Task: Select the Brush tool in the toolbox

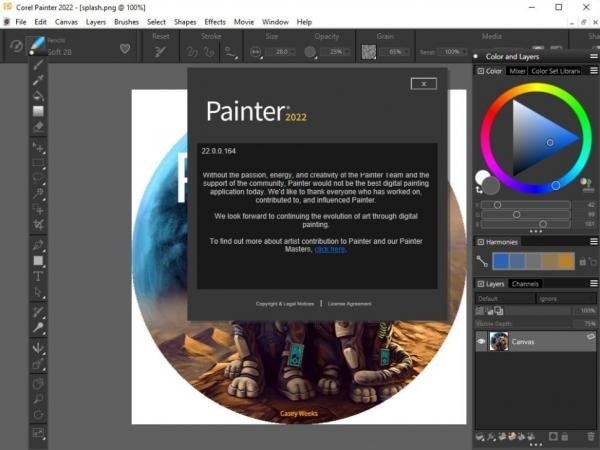Action: coord(38,65)
